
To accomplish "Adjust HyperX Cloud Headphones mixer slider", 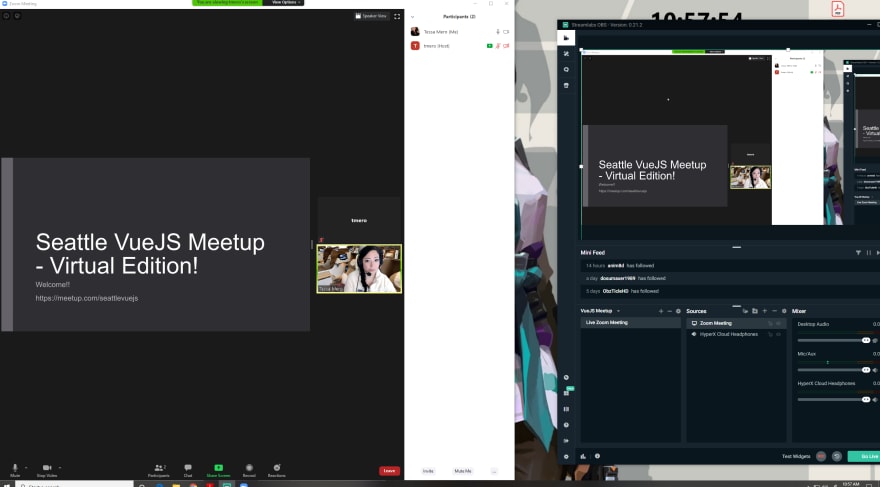I will coord(833,399).
